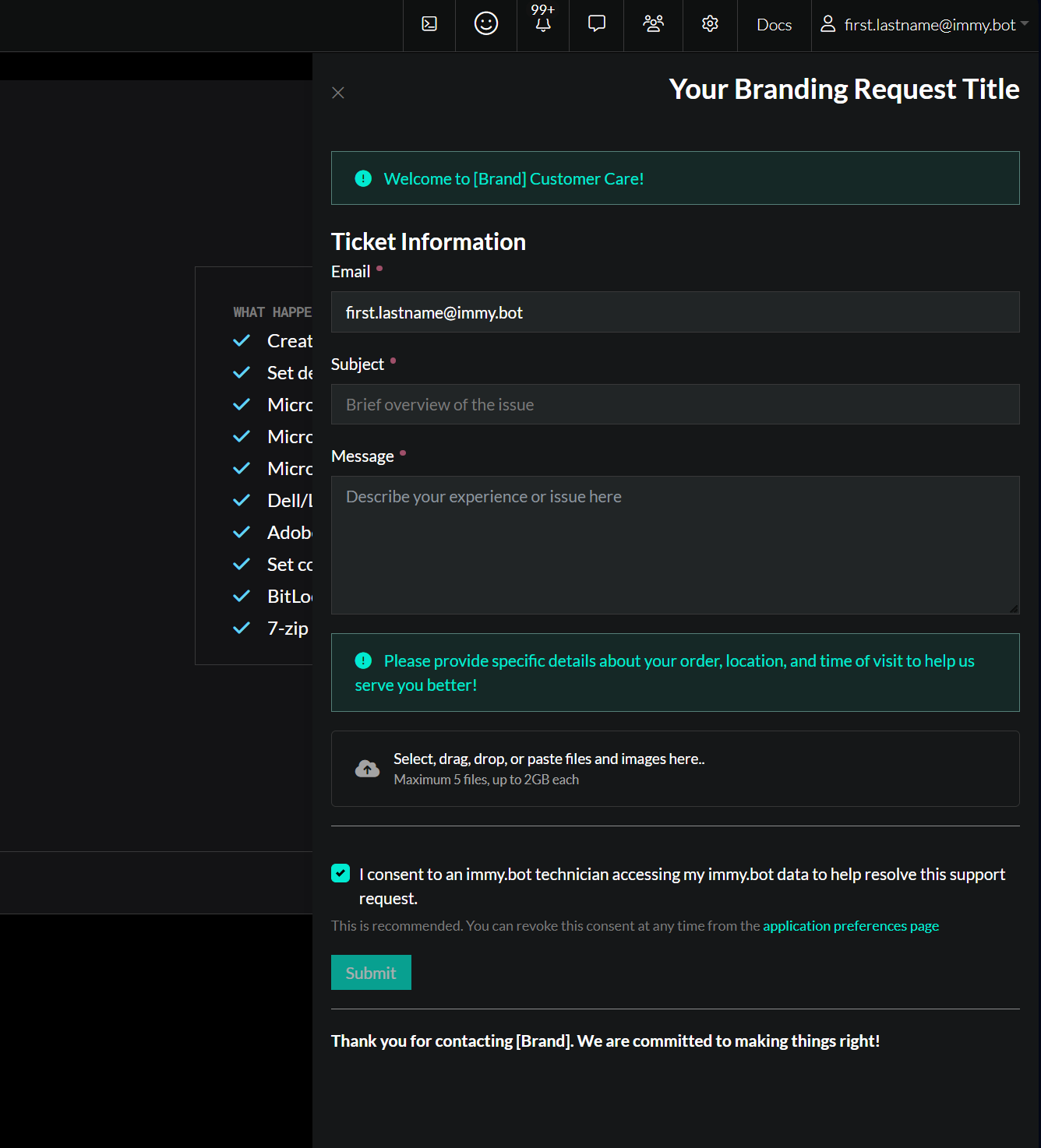Open the chat bubble icon
This screenshot has height=1148, width=1041.
(x=596, y=24)
